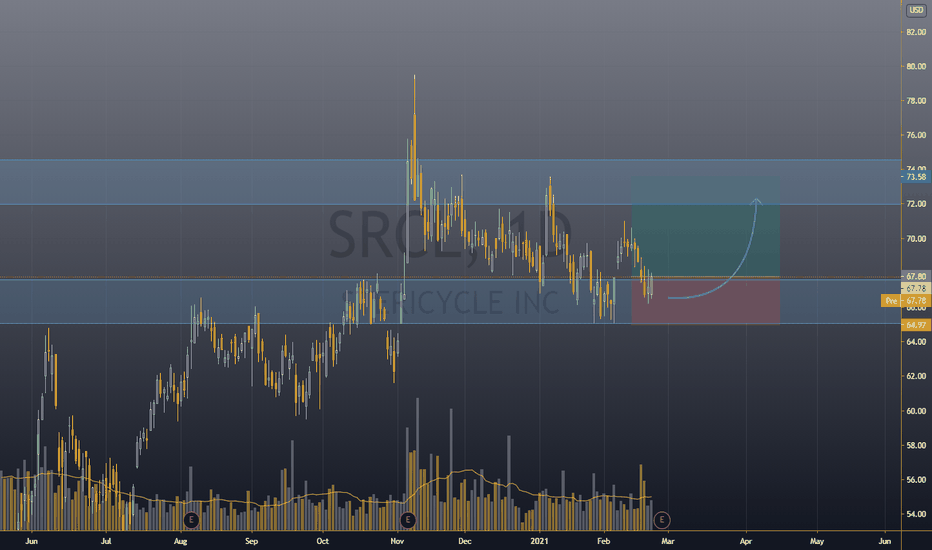This screenshot has width=932, height=550.
Task: Click the 54.00 price axis label
Action: coord(916,514)
